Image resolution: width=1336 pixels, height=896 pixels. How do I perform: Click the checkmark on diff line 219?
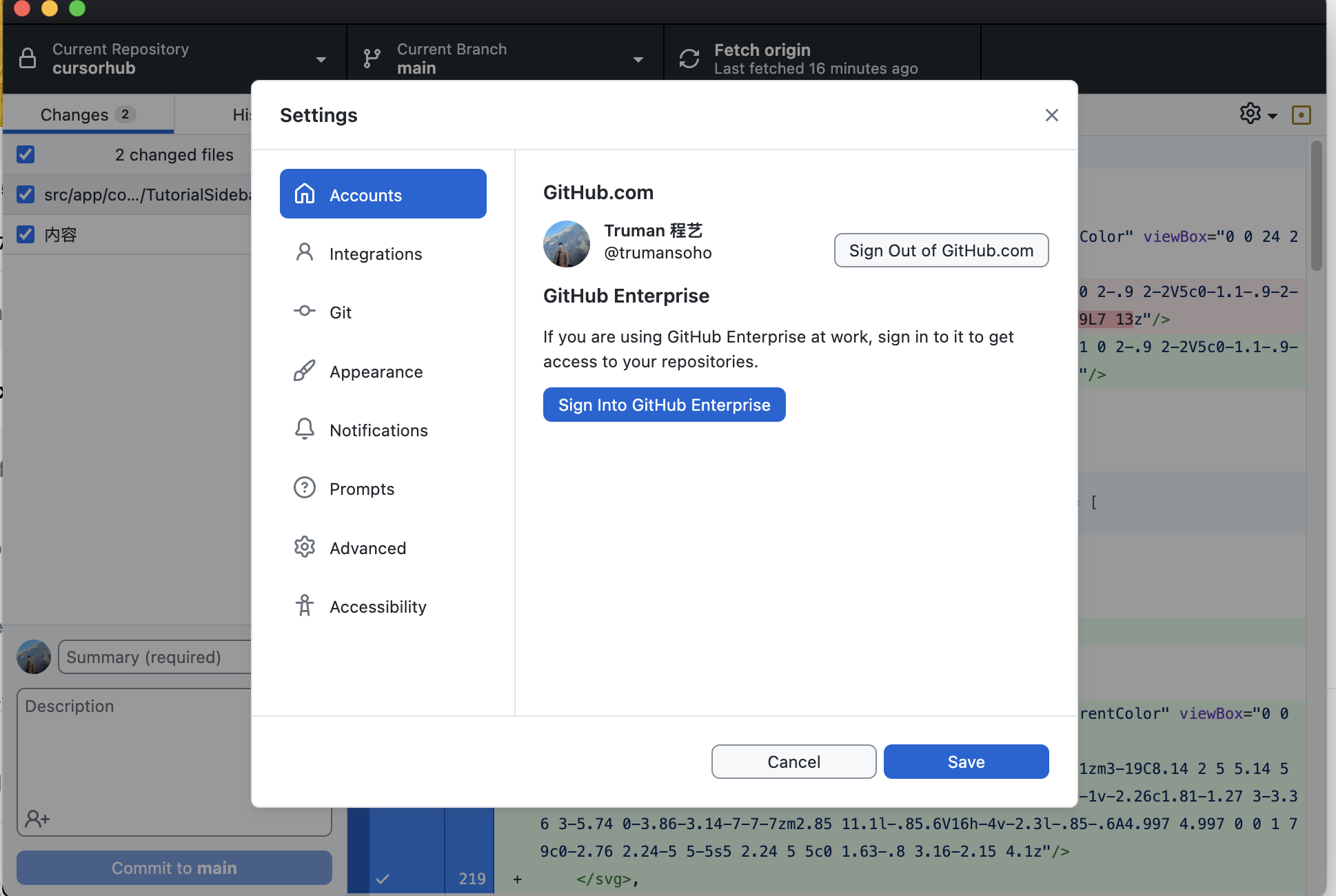click(383, 879)
